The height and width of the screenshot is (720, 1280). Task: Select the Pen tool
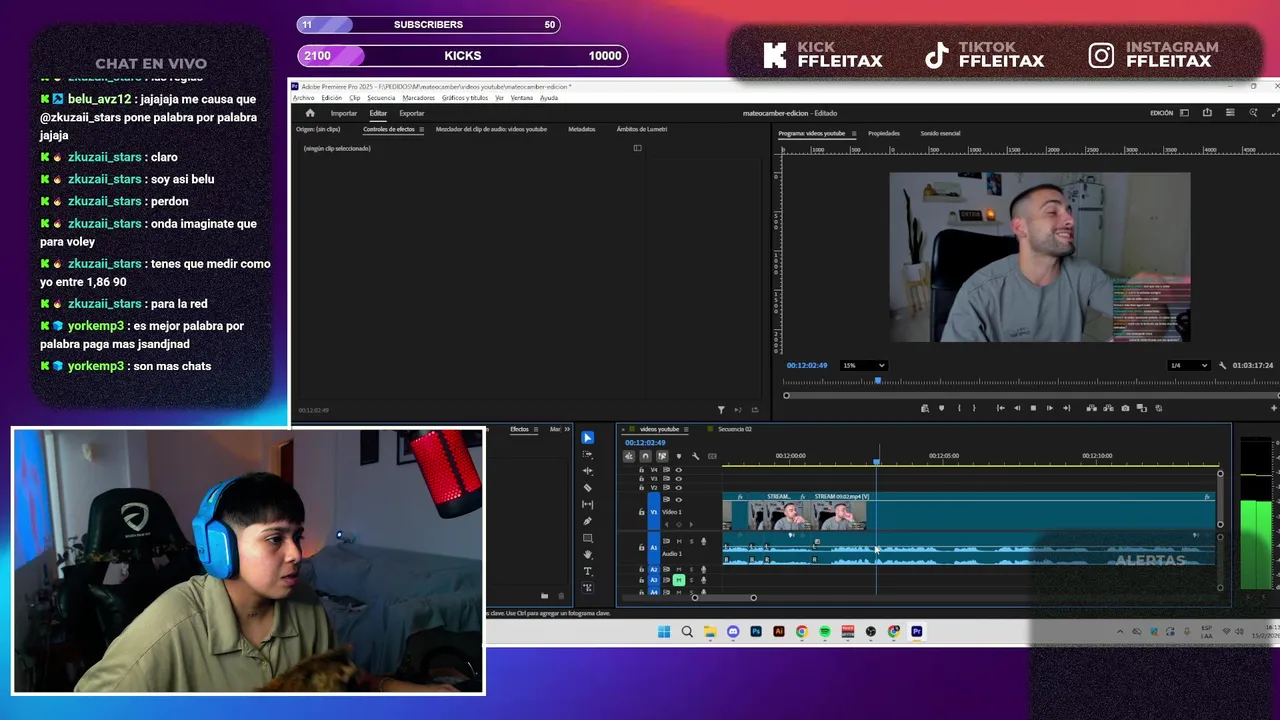587,521
